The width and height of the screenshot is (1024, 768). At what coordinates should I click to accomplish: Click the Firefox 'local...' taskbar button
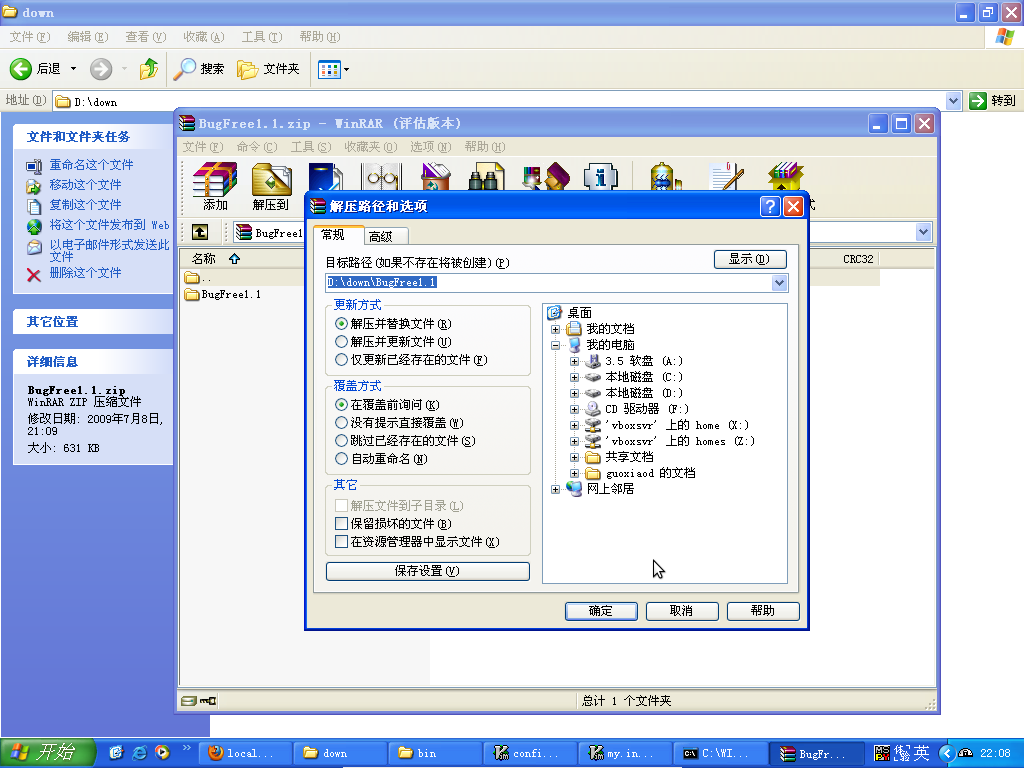[x=244, y=753]
